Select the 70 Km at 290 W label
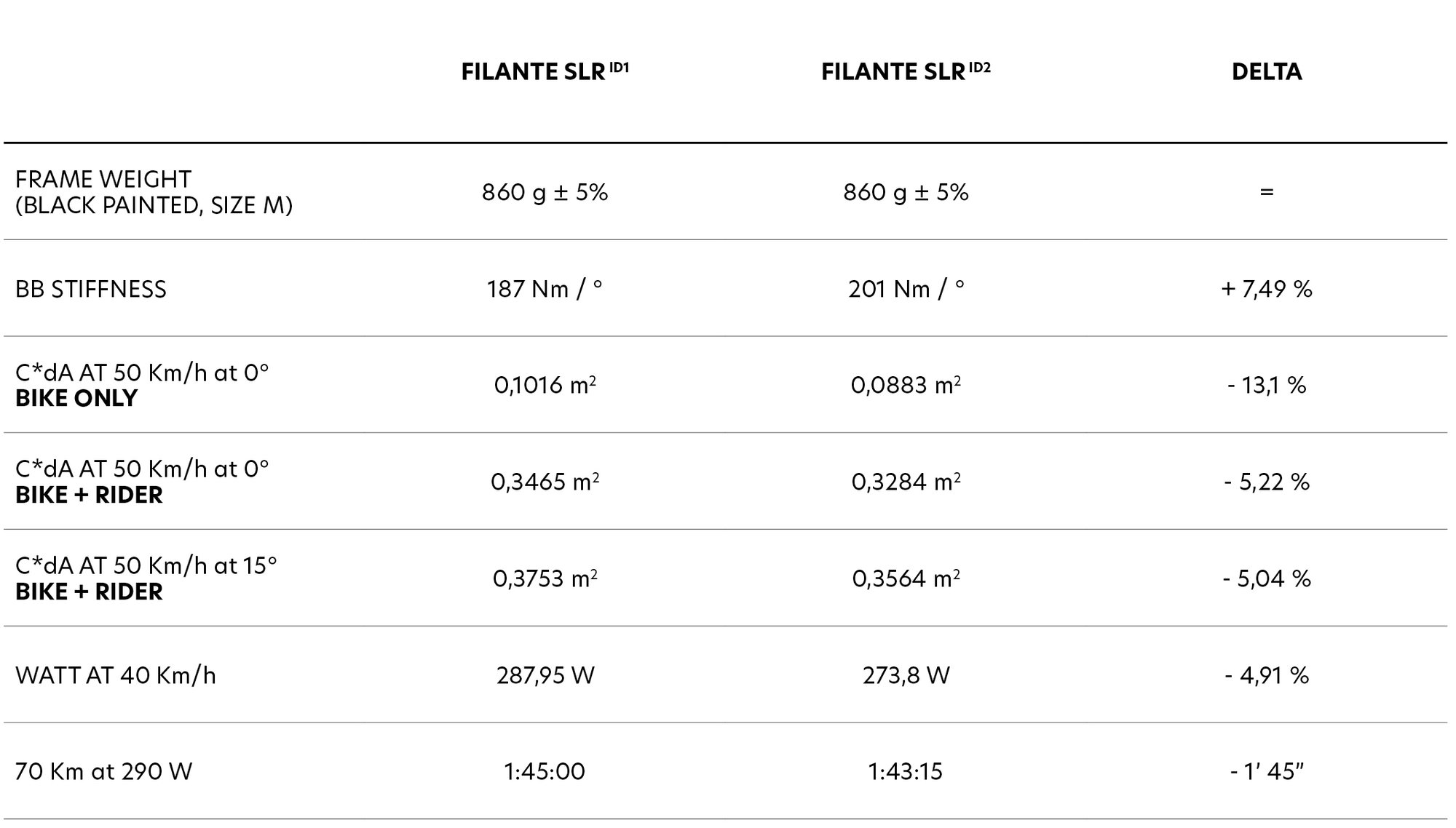This screenshot has height=828, width=1456. [x=103, y=771]
